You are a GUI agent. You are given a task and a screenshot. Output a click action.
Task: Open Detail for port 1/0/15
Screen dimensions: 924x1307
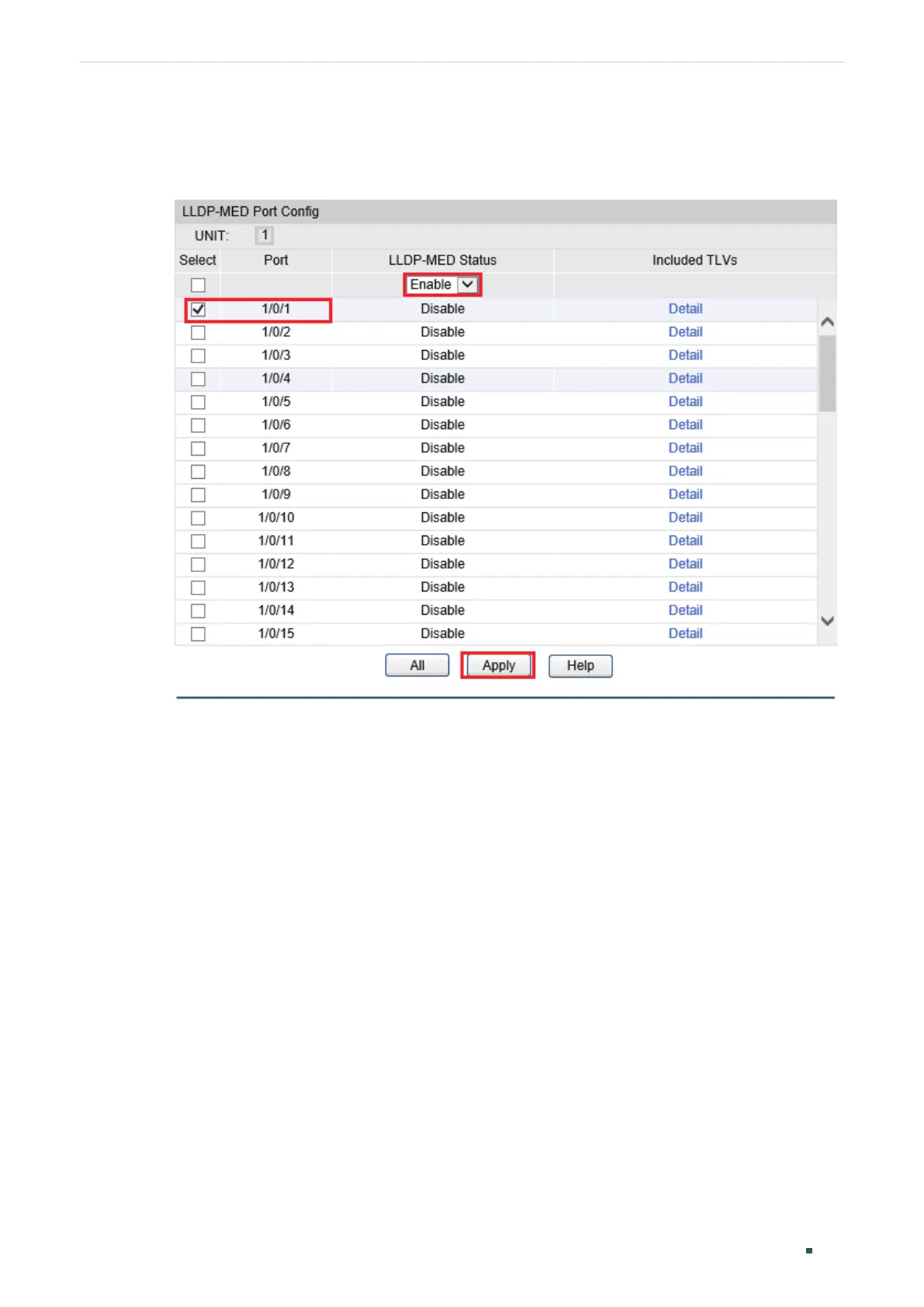tap(686, 634)
